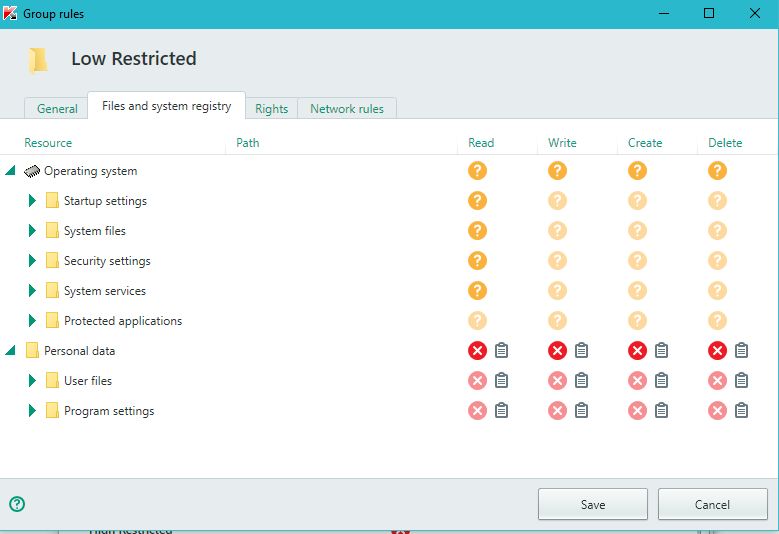This screenshot has height=534, width=779.
Task: Close the Group rules window
Action: click(755, 13)
